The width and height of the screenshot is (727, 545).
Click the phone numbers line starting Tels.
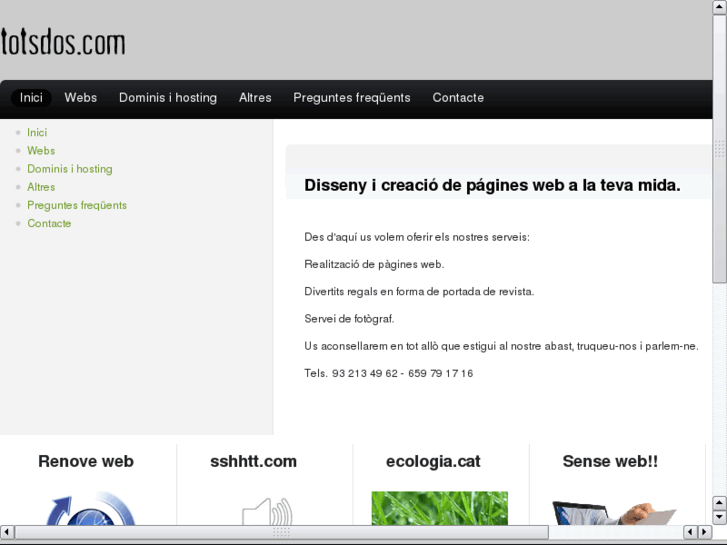389,373
